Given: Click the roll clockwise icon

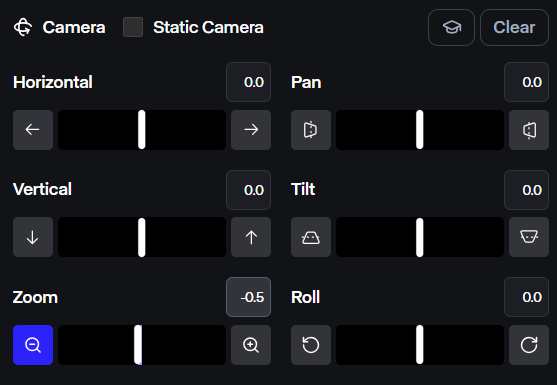Looking at the screenshot, I should click(x=529, y=345).
